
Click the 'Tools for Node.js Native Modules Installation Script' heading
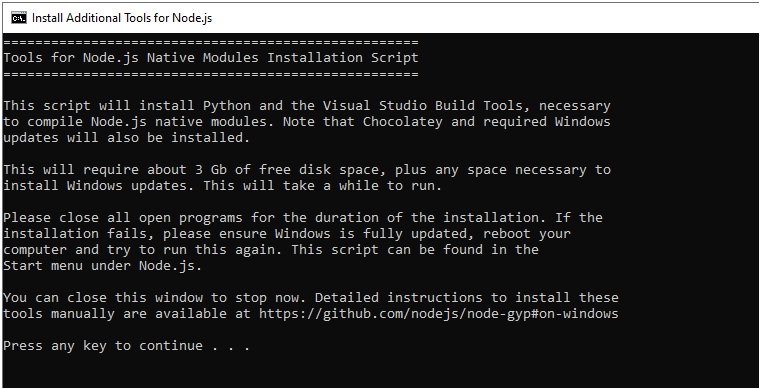(211, 58)
